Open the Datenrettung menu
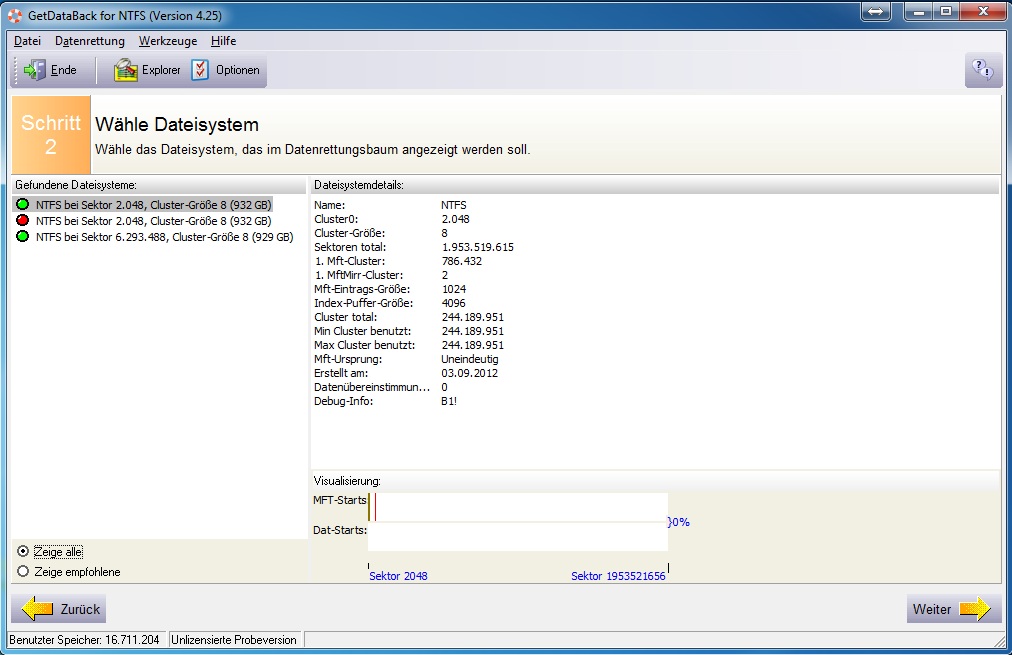The width and height of the screenshot is (1012, 655). click(90, 41)
